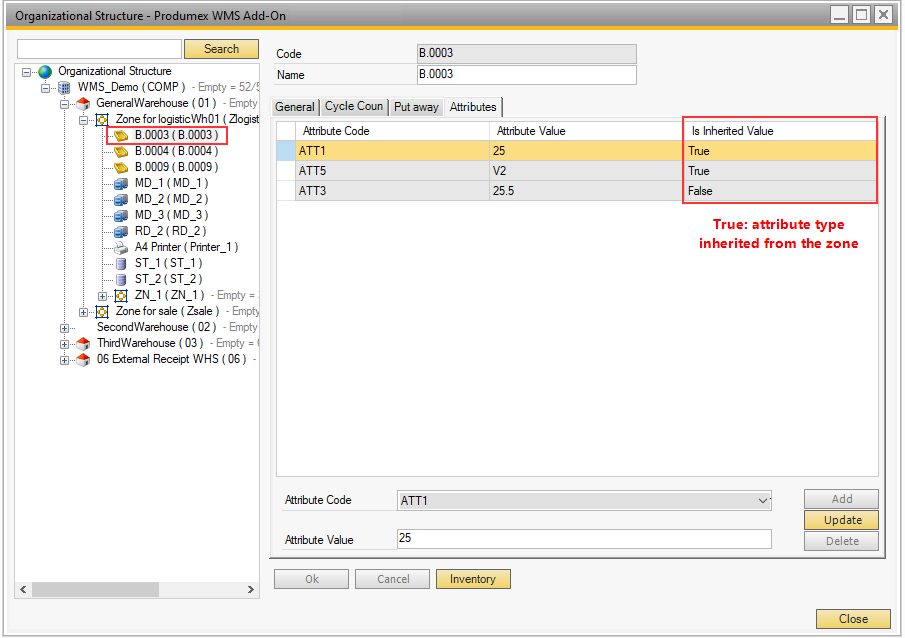Click the WMS_Demo company building icon
The width and height of the screenshot is (905, 638).
pyautogui.click(x=64, y=88)
